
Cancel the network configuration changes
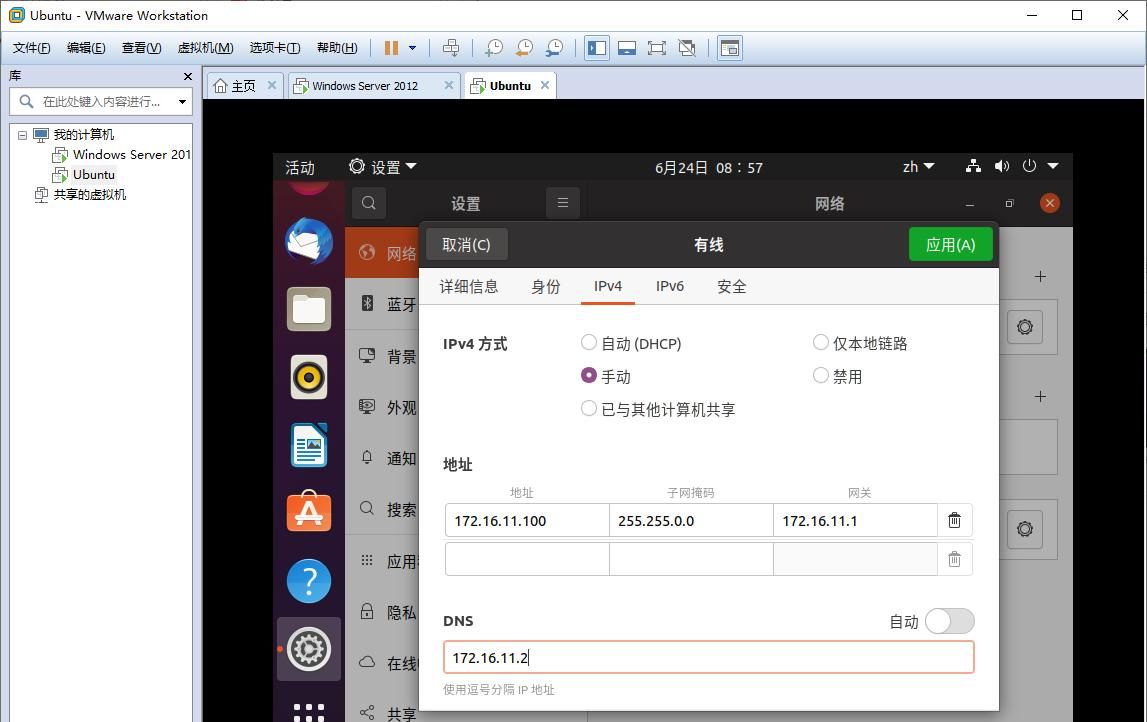(x=466, y=244)
